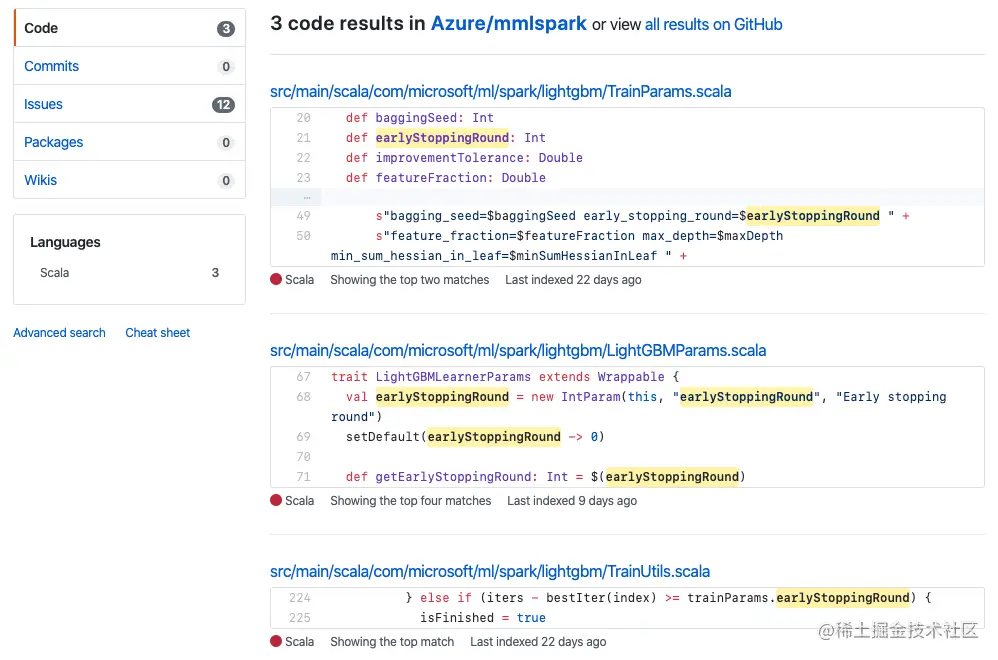Open the LightGBMParams.scala file link

pyautogui.click(x=517, y=351)
